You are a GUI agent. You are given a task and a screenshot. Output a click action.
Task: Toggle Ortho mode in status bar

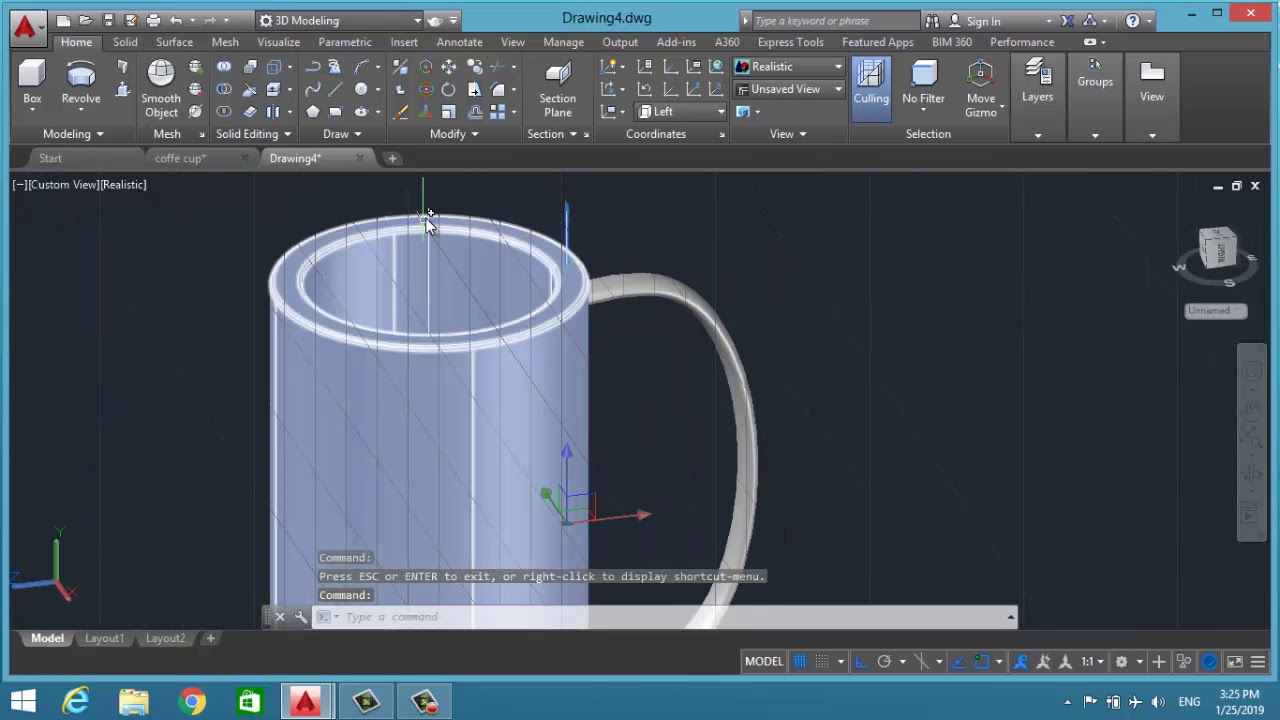coord(861,661)
